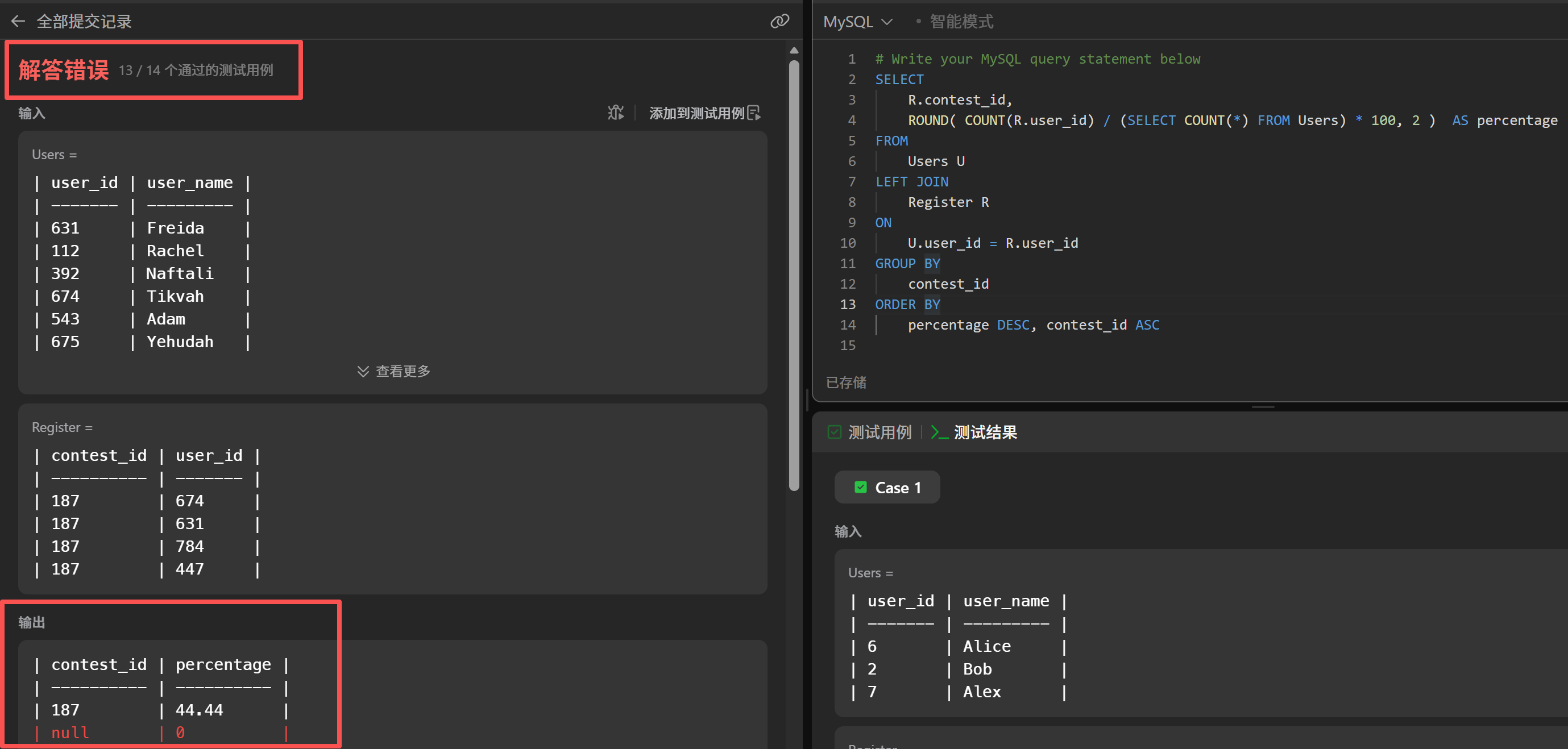Click add-to-testcase list icon
The height and width of the screenshot is (749, 1568).
point(753,113)
